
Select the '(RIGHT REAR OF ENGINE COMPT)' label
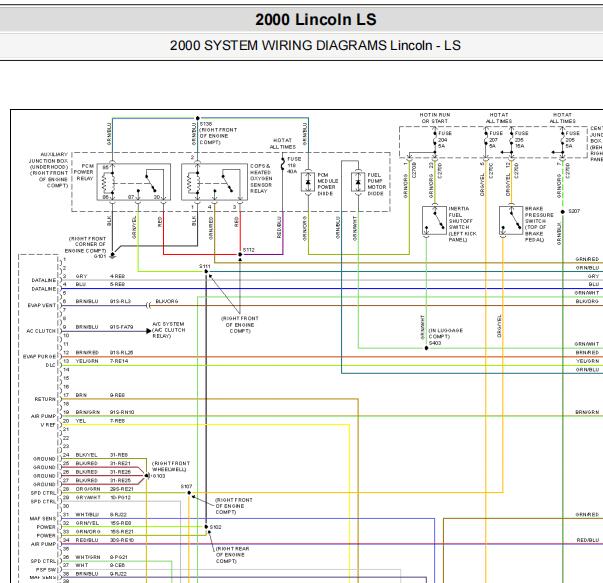point(232,555)
